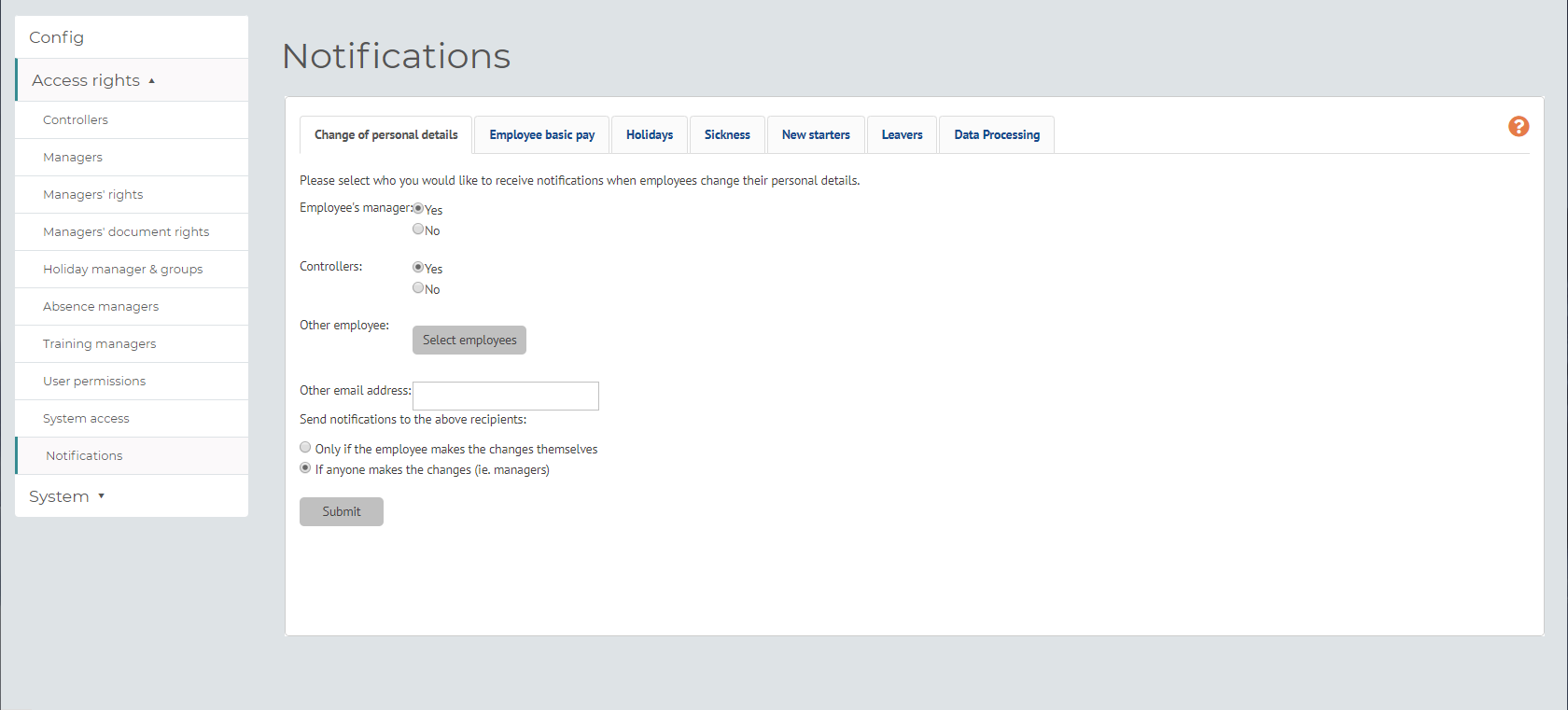Open Managers' document rights page

(x=132, y=231)
